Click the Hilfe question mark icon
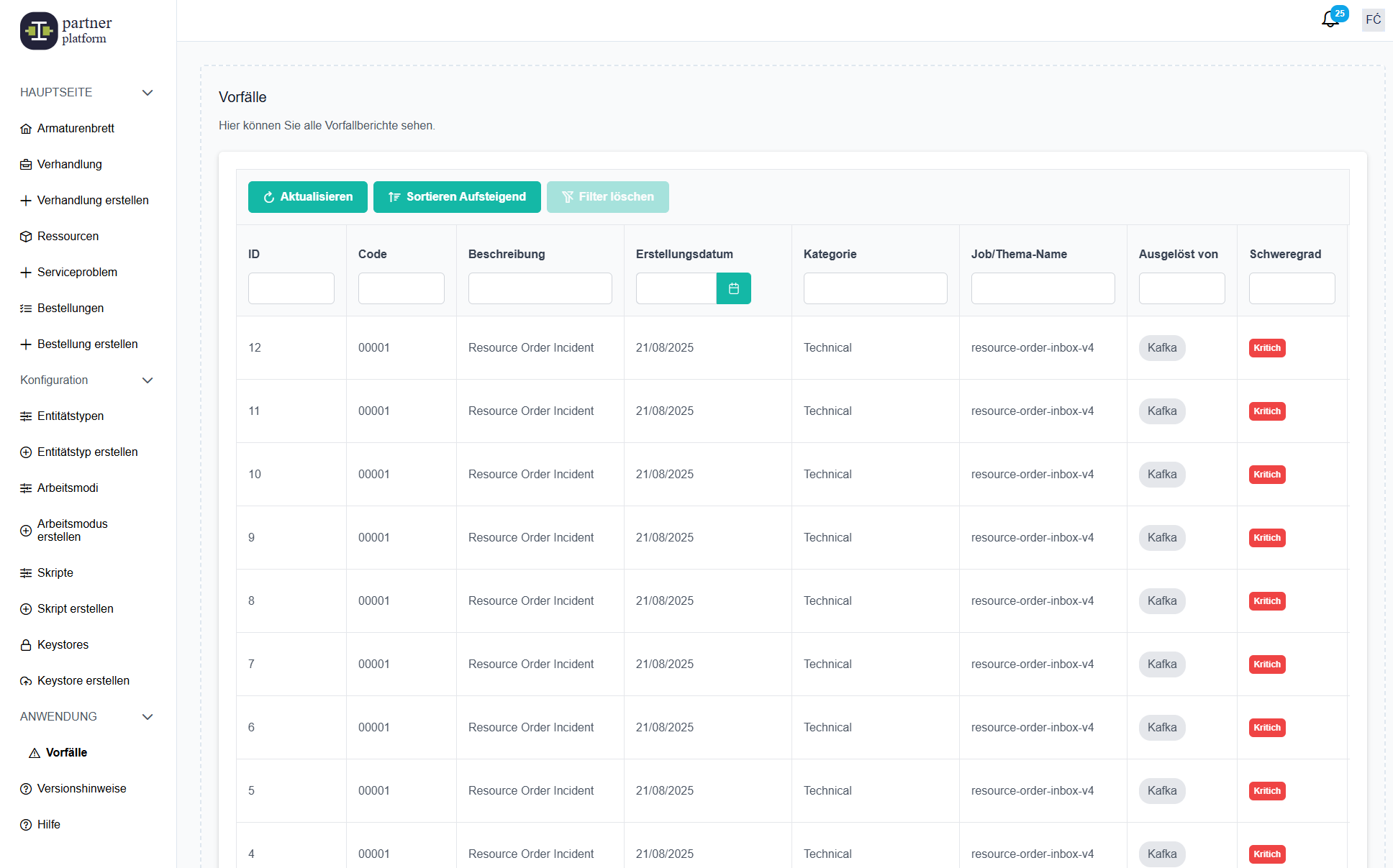The width and height of the screenshot is (1393, 868). pyautogui.click(x=26, y=825)
